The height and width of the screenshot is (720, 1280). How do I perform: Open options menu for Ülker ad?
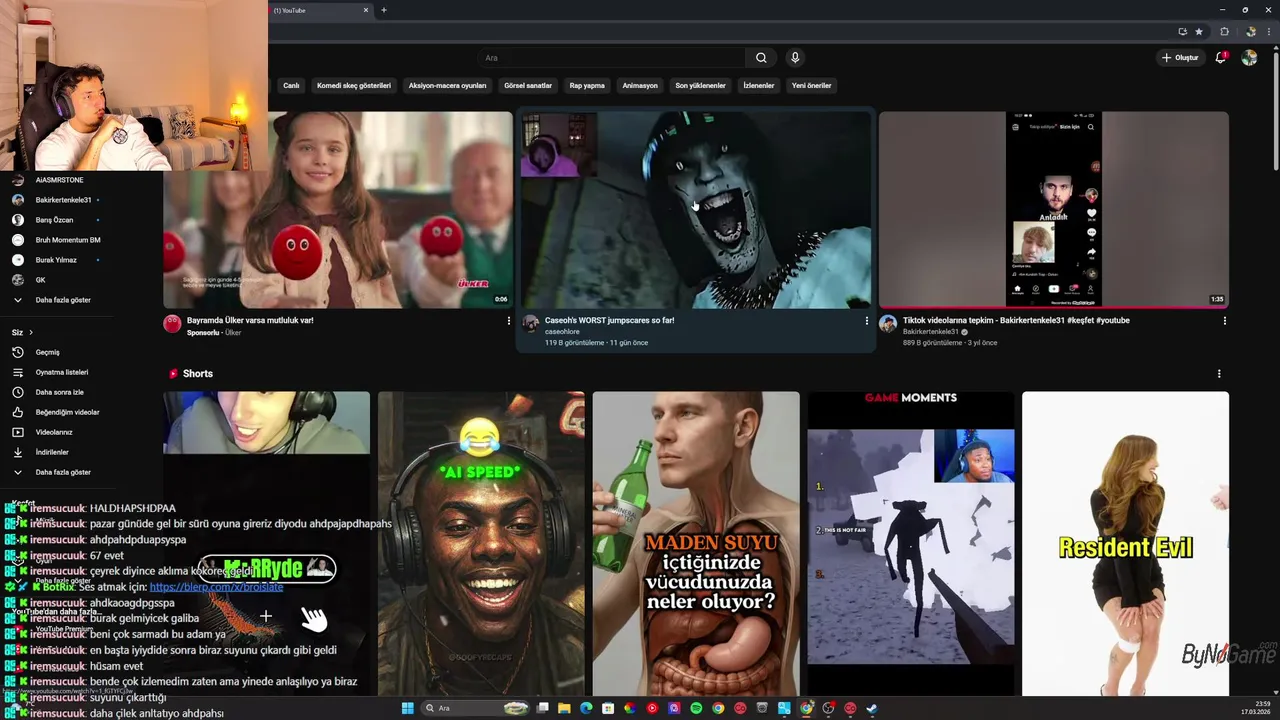[508, 321]
